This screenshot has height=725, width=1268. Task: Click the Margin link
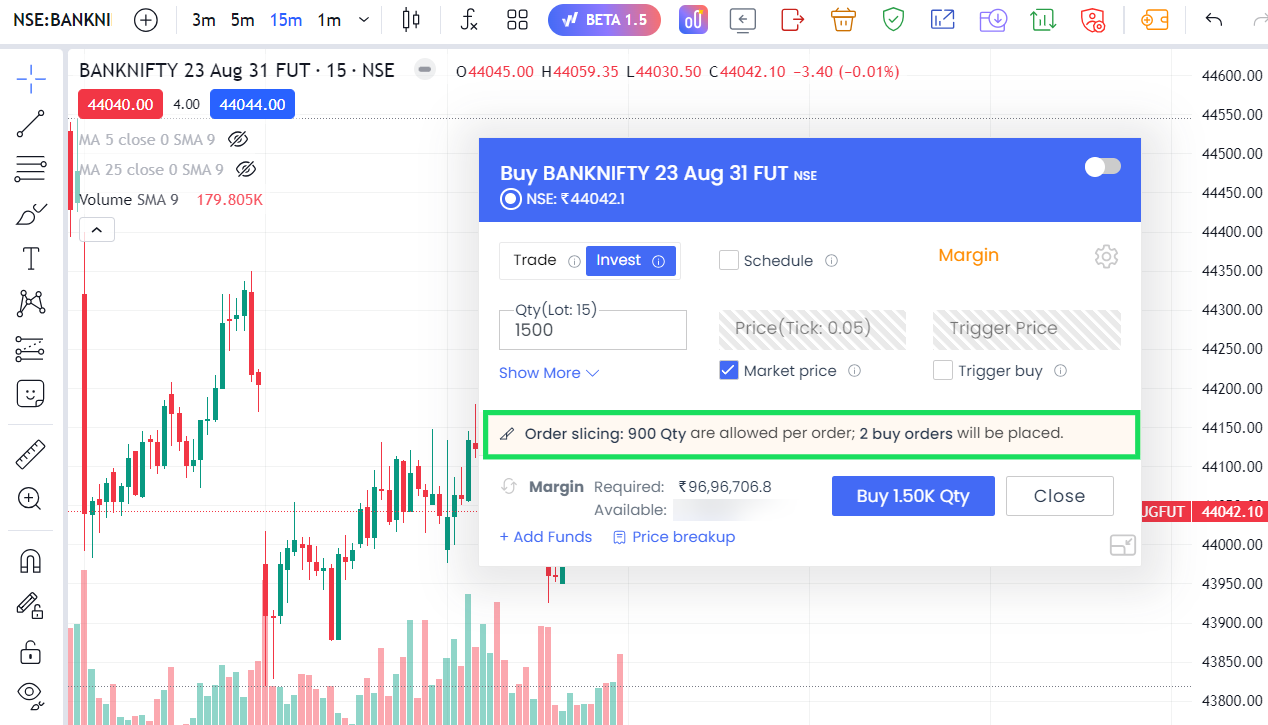968,255
